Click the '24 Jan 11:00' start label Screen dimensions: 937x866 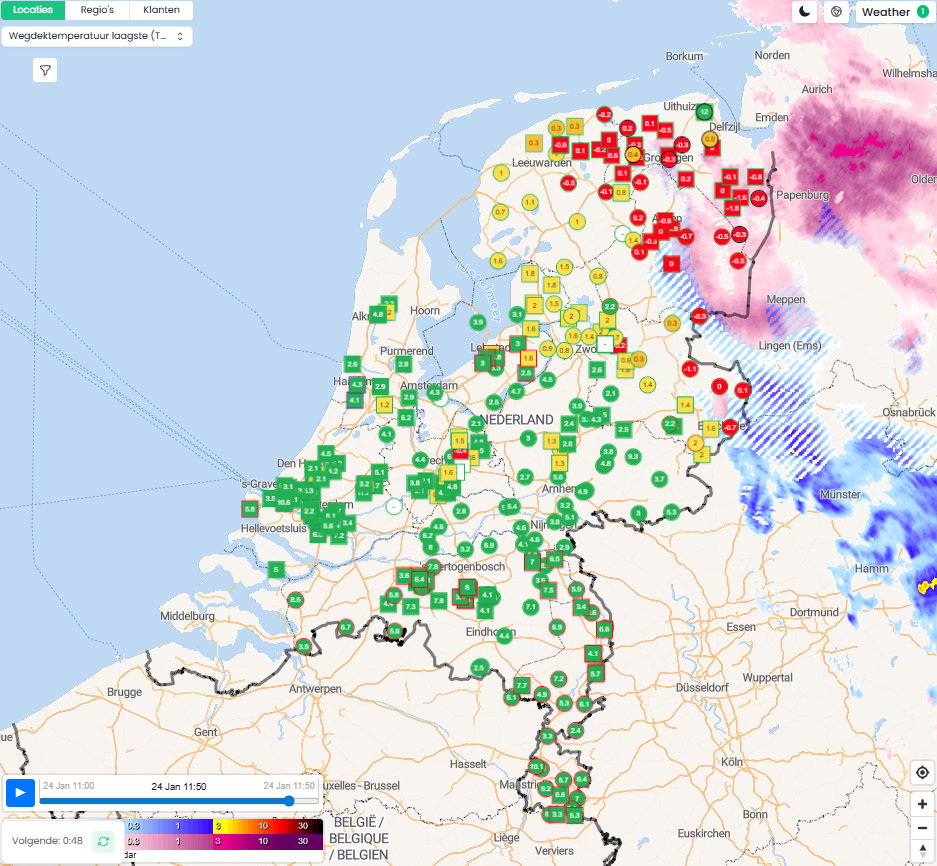69,785
